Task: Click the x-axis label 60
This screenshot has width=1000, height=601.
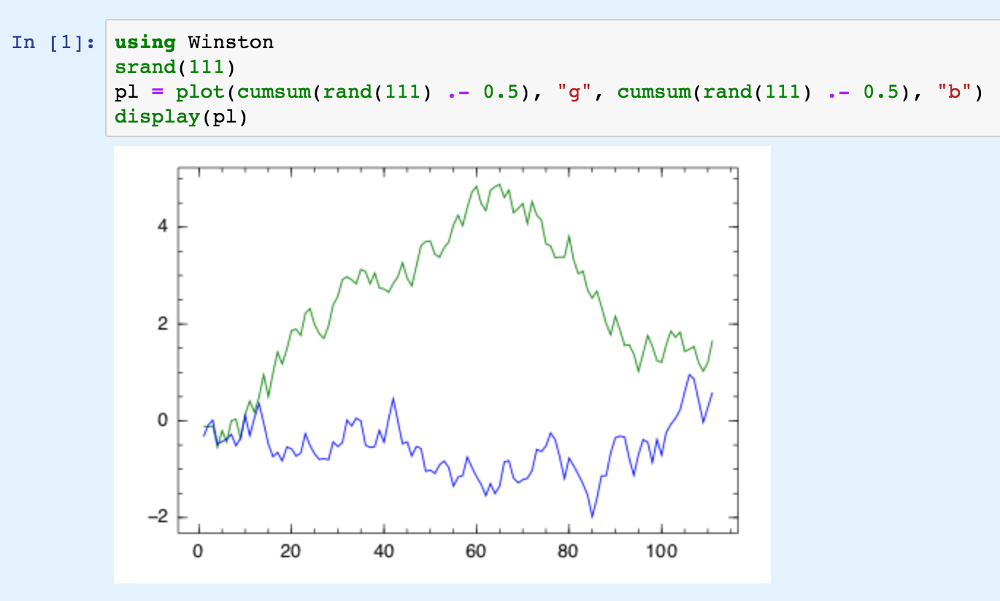Action: pyautogui.click(x=476, y=551)
